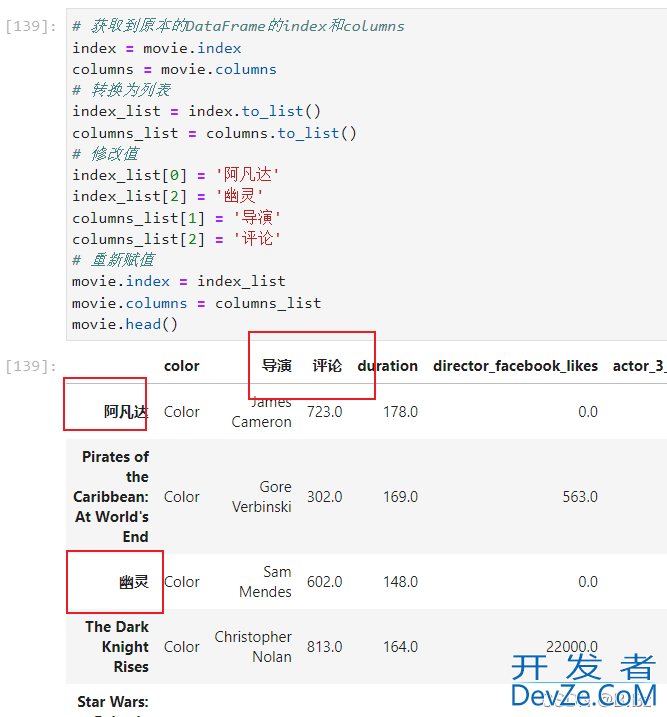Click the 563.0 facebook likes cell
The height and width of the screenshot is (717, 667).
580,497
